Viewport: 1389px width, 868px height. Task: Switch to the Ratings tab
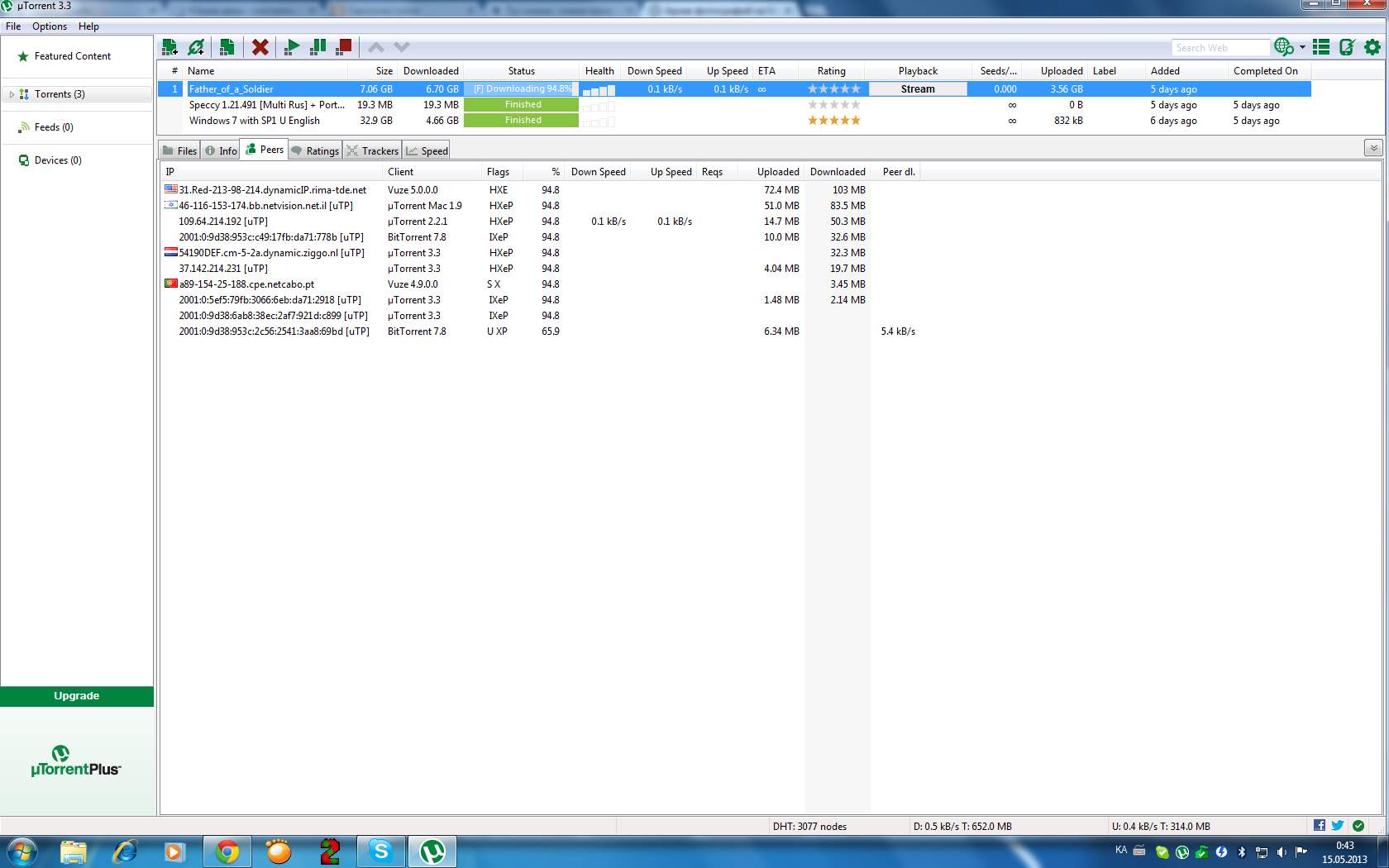(x=315, y=150)
